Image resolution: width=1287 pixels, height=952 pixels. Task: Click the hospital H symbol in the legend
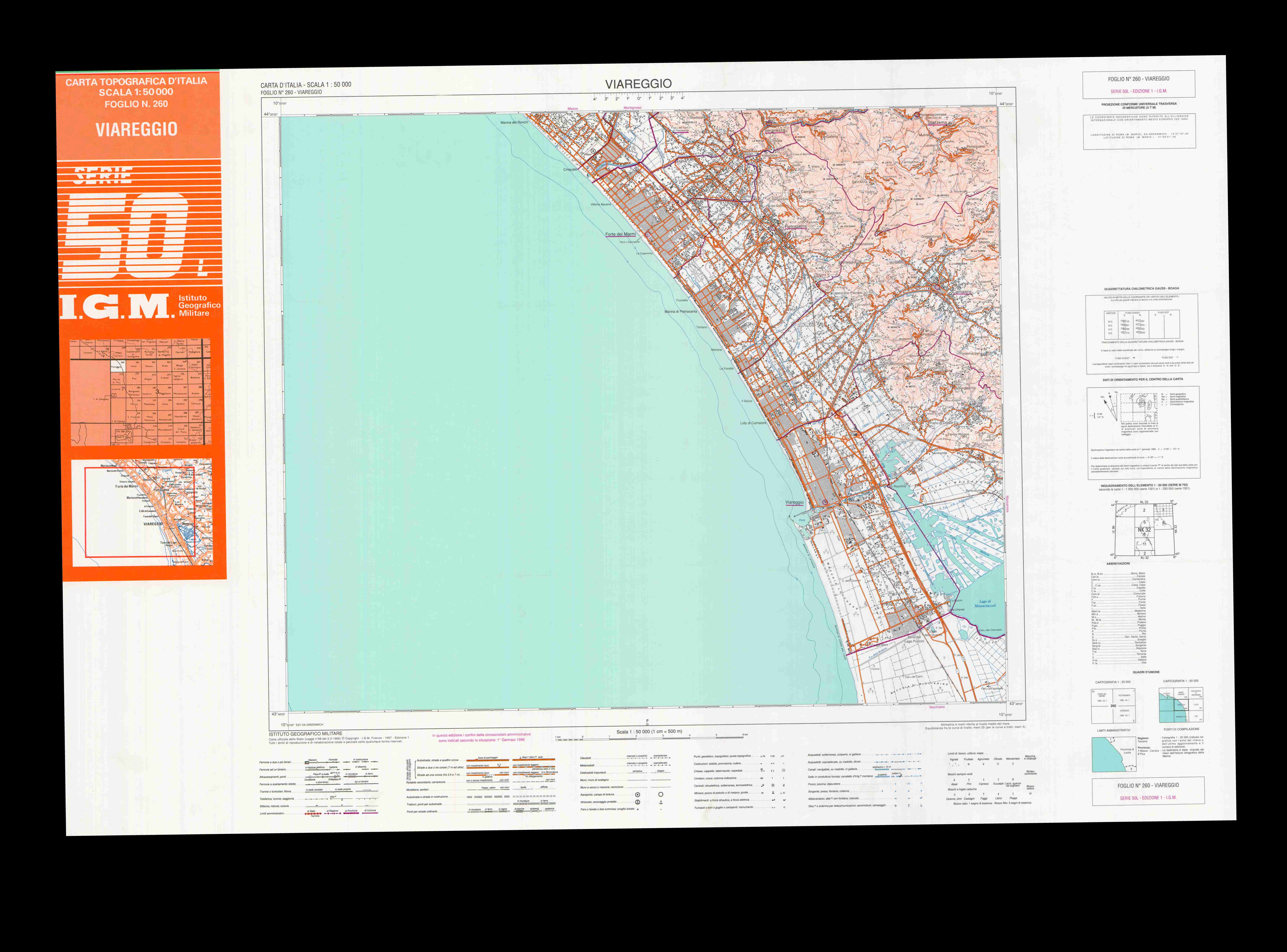[x=784, y=771]
